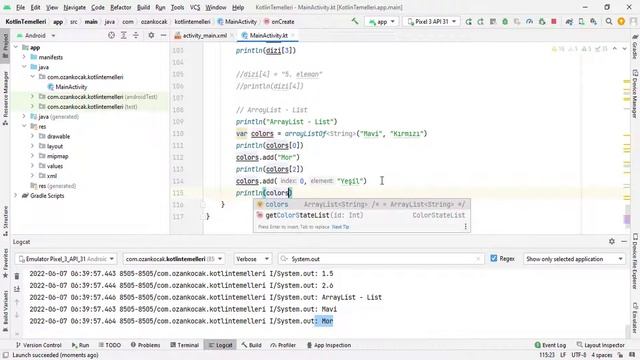Open the Verbose log level dropdown
The height and width of the screenshot is (360, 640).
[252, 259]
